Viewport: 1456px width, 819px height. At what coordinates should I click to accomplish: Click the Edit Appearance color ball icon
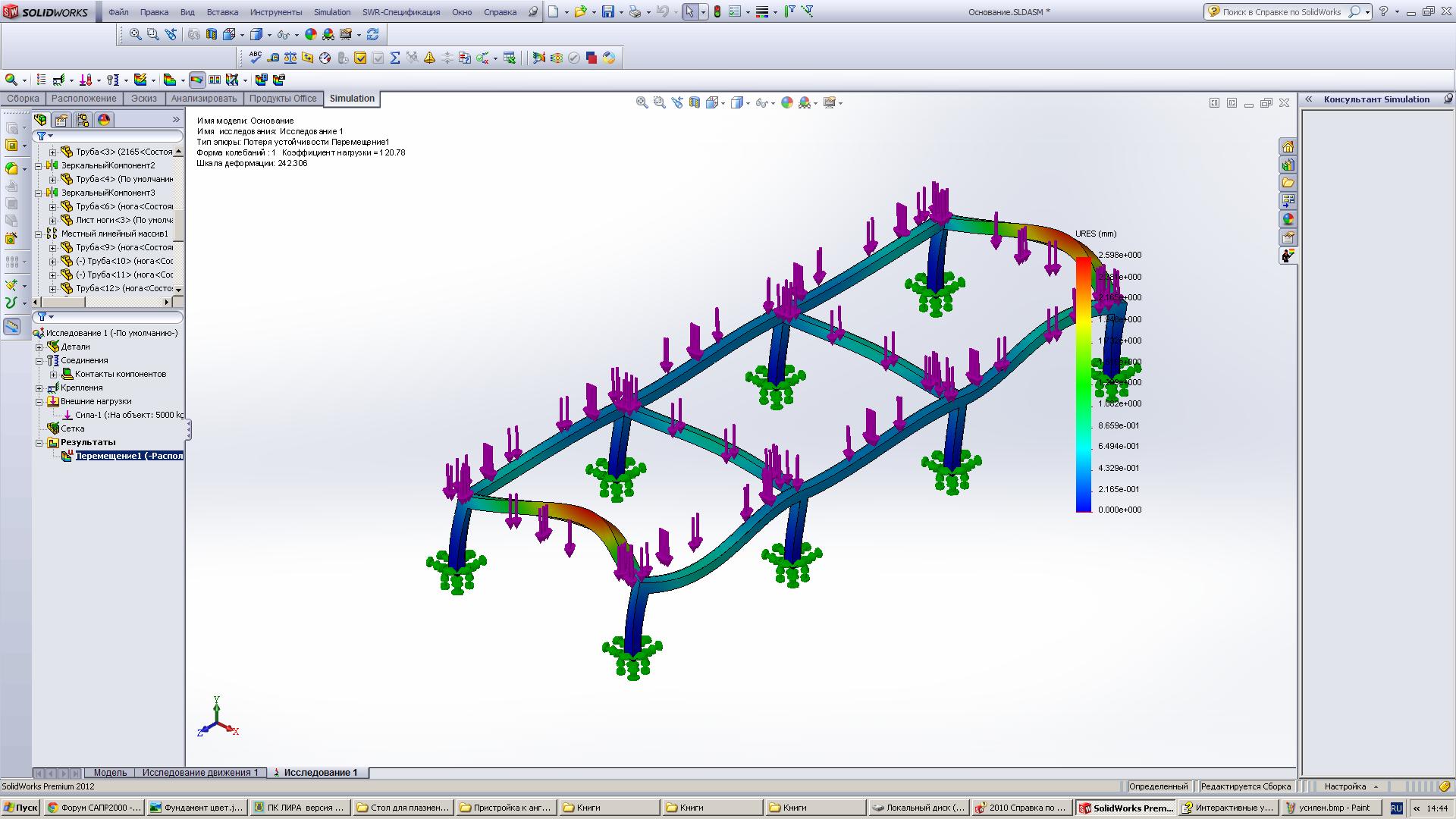pos(310,34)
